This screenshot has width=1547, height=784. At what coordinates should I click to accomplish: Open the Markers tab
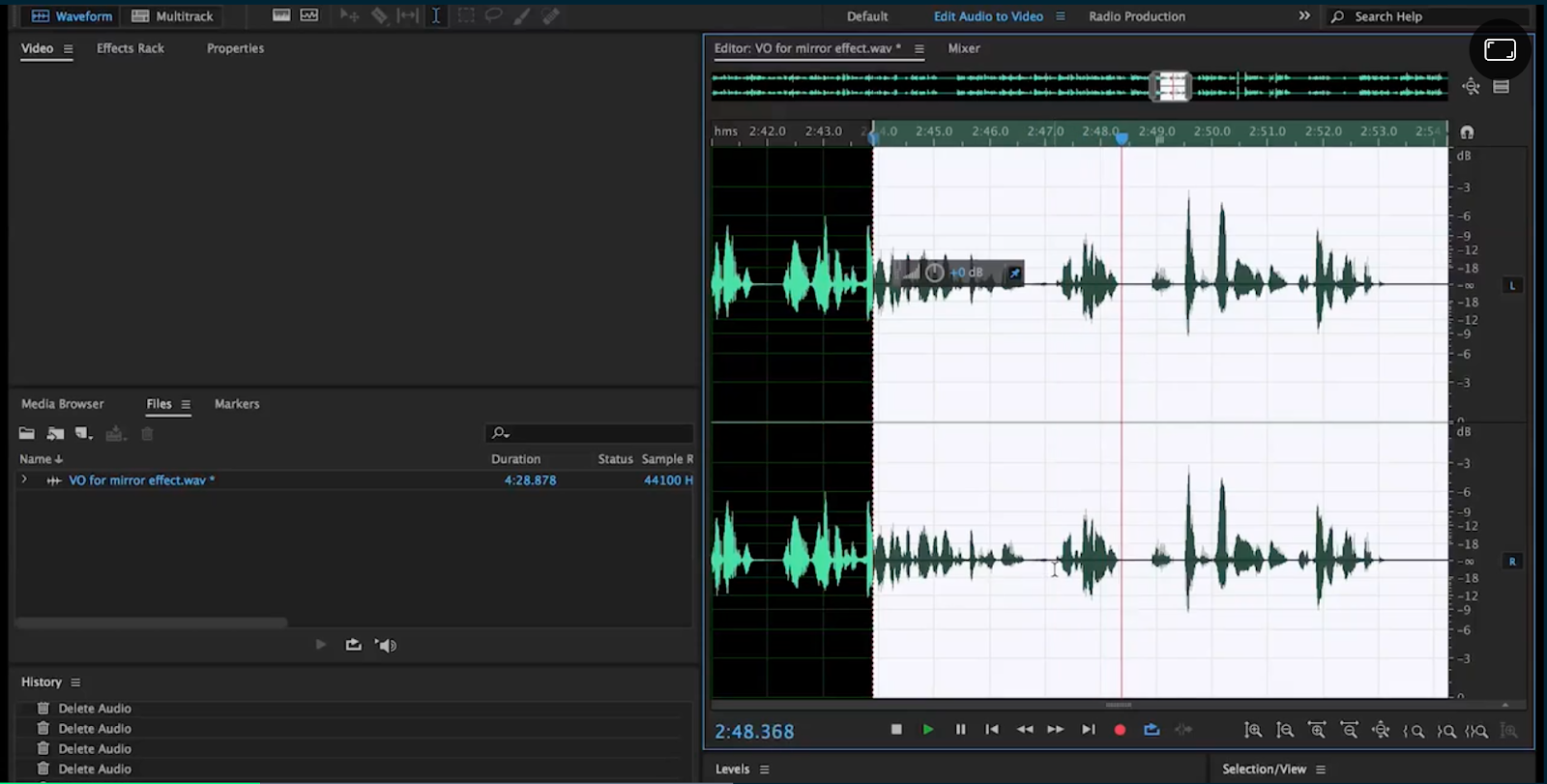[237, 404]
